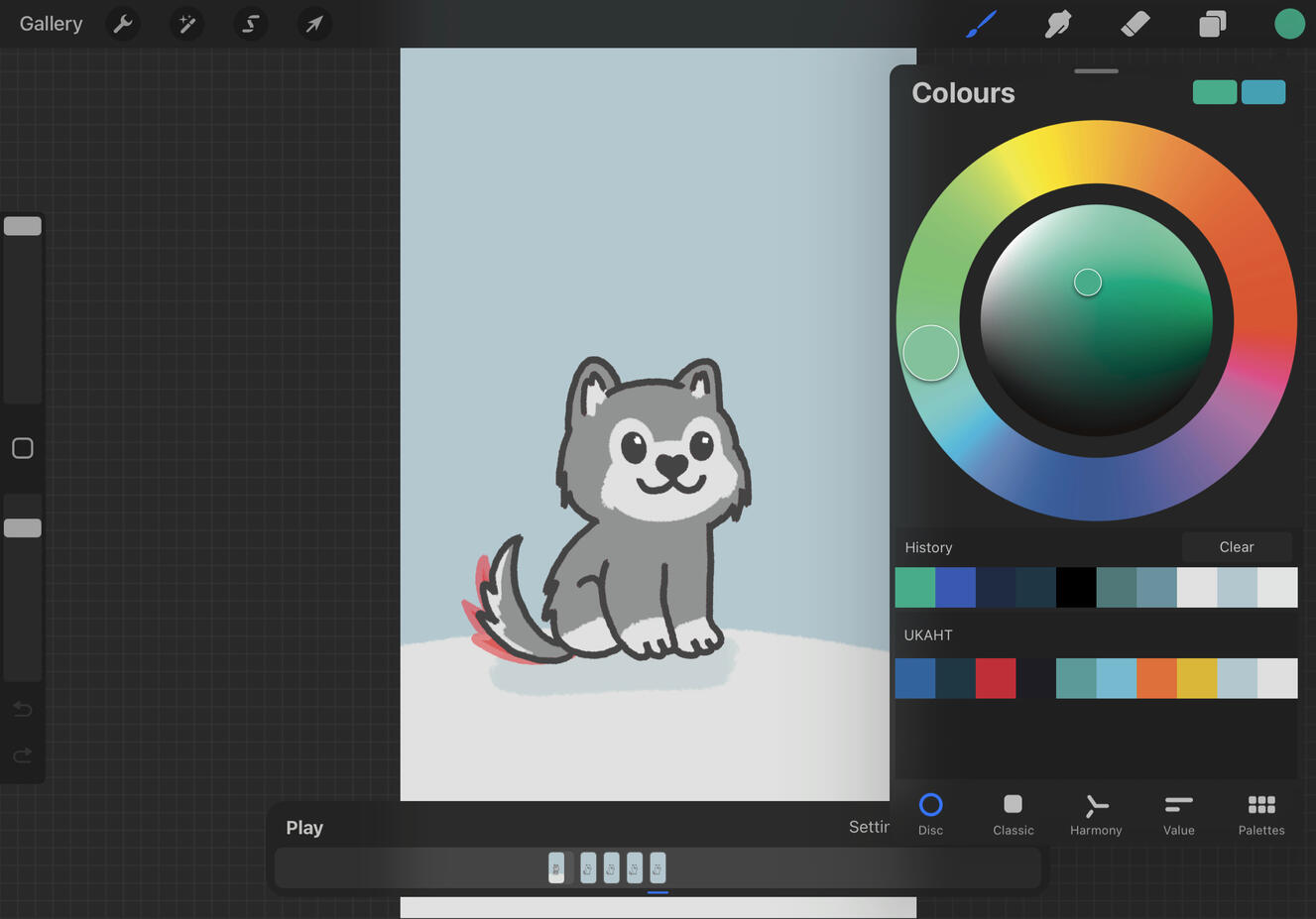Image resolution: width=1316 pixels, height=919 pixels.
Task: Switch to the Harmony colour tab
Action: pyautogui.click(x=1096, y=814)
